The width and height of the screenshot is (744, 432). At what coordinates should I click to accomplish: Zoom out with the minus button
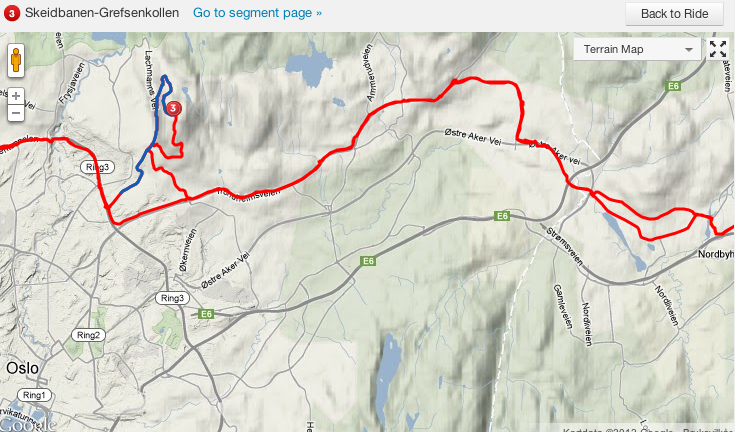coord(16,113)
